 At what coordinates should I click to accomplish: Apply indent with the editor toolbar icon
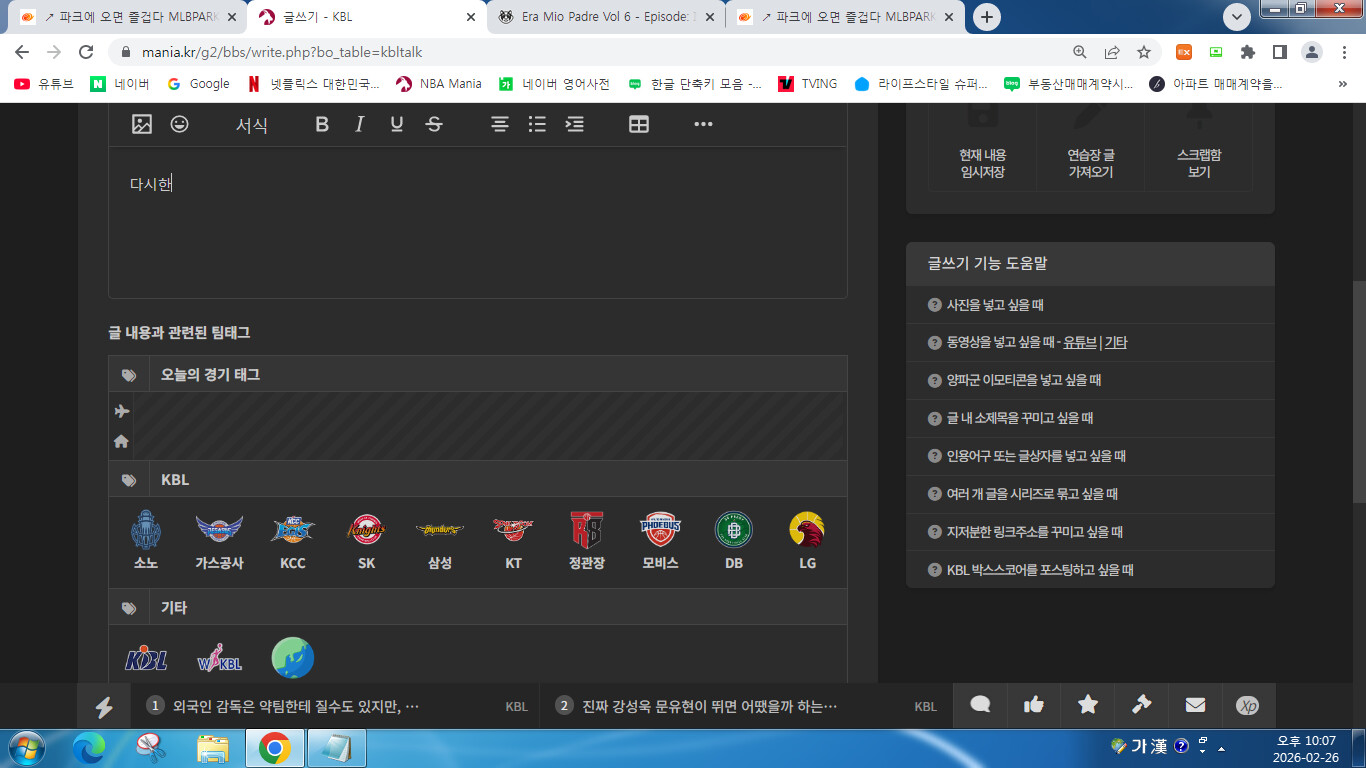point(574,124)
